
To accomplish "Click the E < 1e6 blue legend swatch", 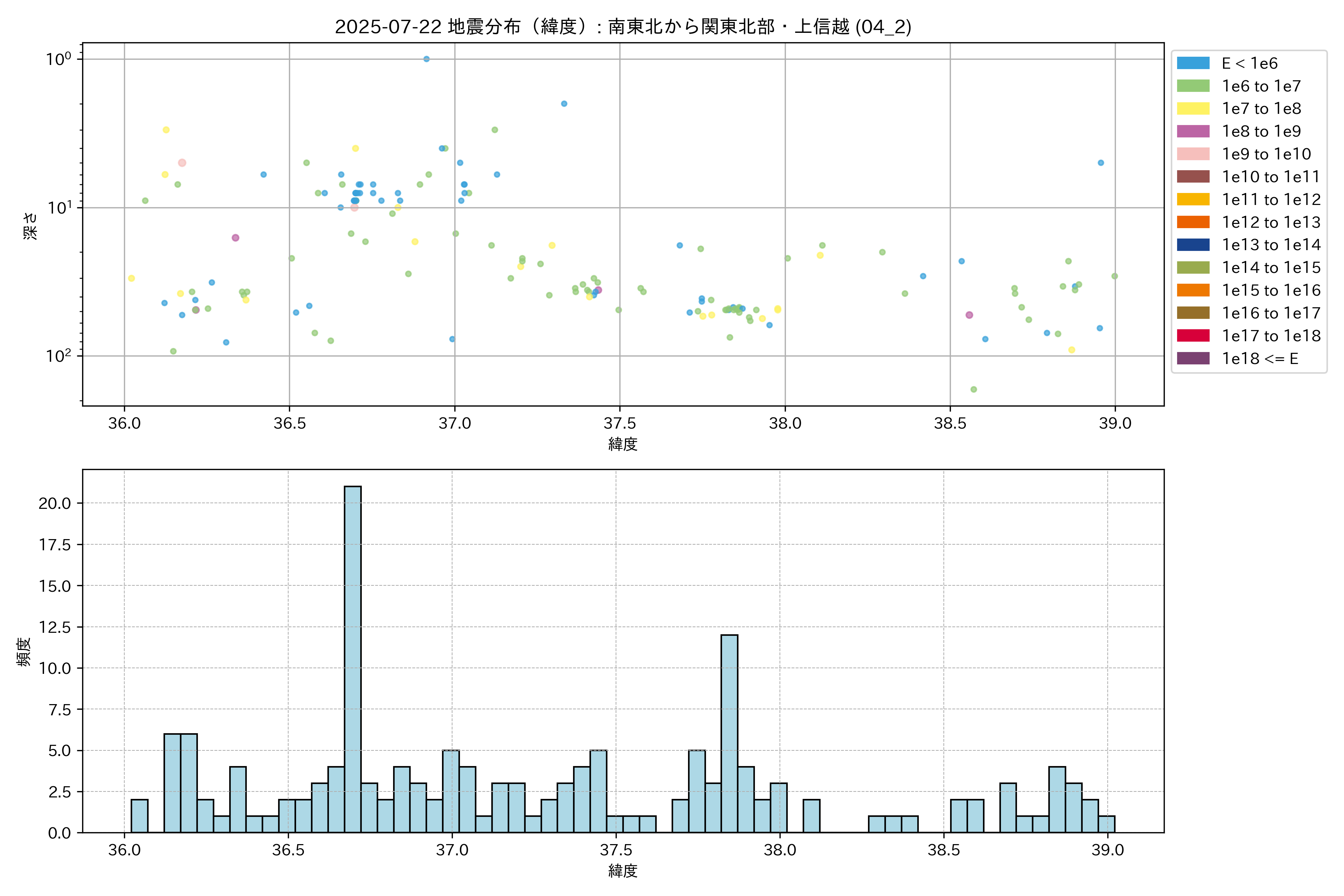I will [1192, 63].
